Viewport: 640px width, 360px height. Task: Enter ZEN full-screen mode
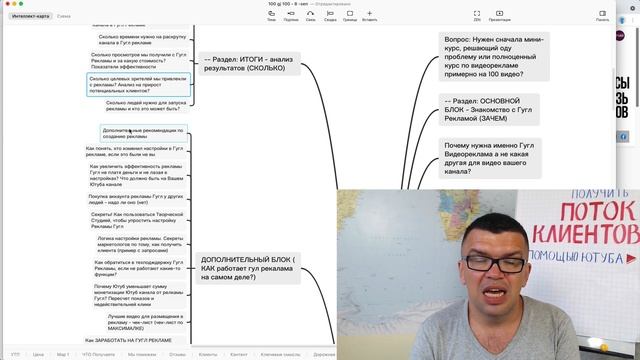click(x=477, y=16)
